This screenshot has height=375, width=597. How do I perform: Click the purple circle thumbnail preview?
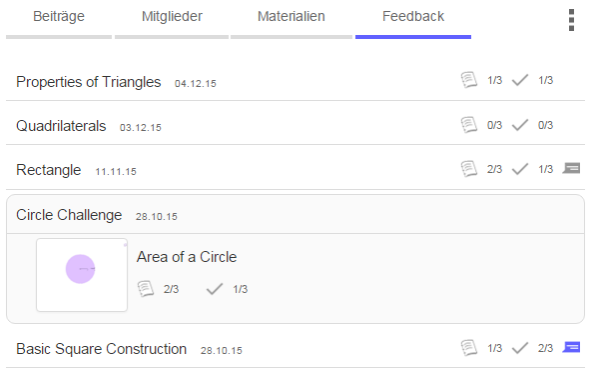[x=82, y=275]
